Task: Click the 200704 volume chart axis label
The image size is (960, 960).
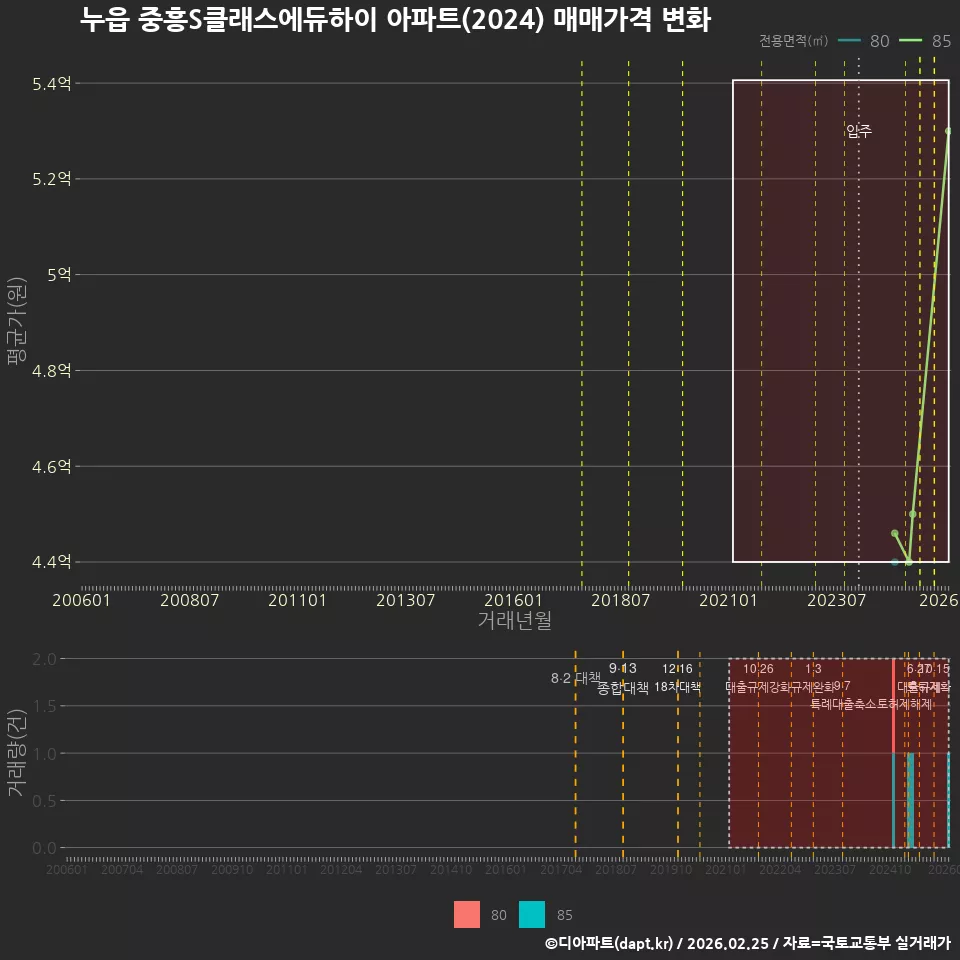Action: [x=122, y=869]
